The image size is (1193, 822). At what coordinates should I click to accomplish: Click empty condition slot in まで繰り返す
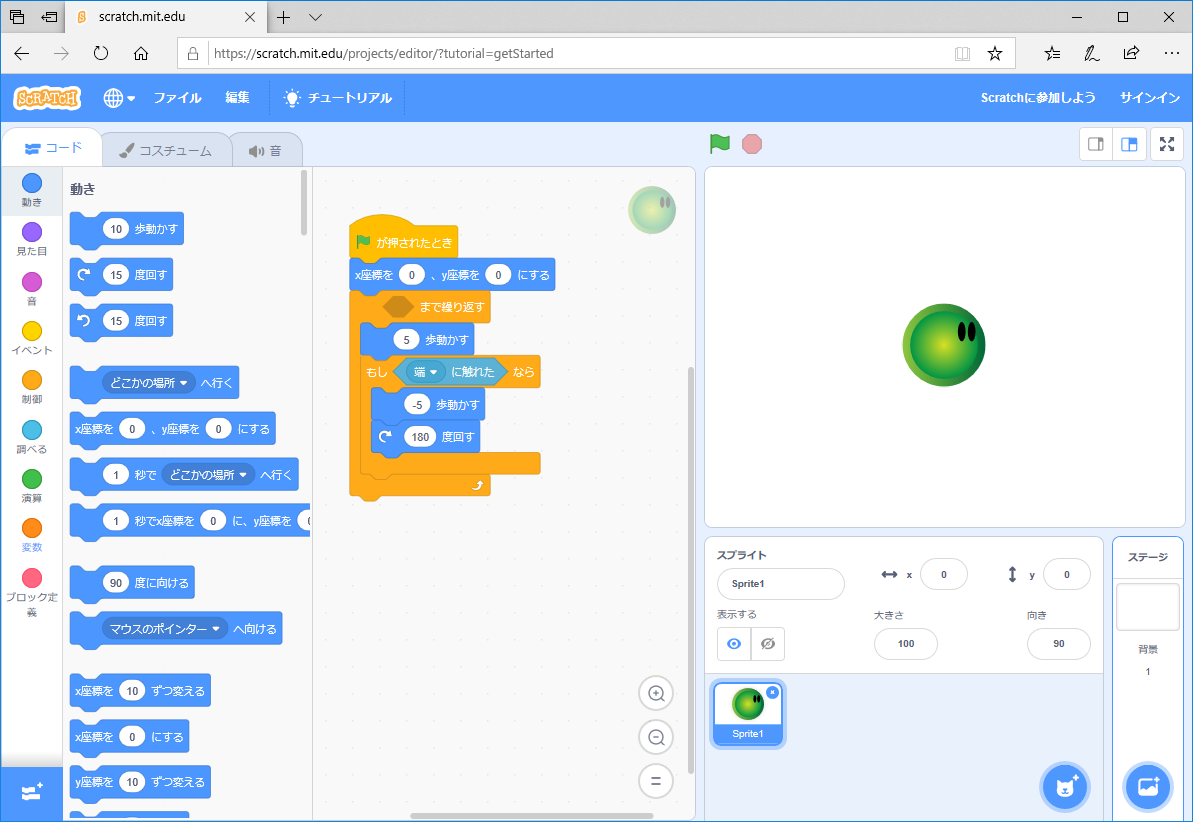tap(398, 307)
